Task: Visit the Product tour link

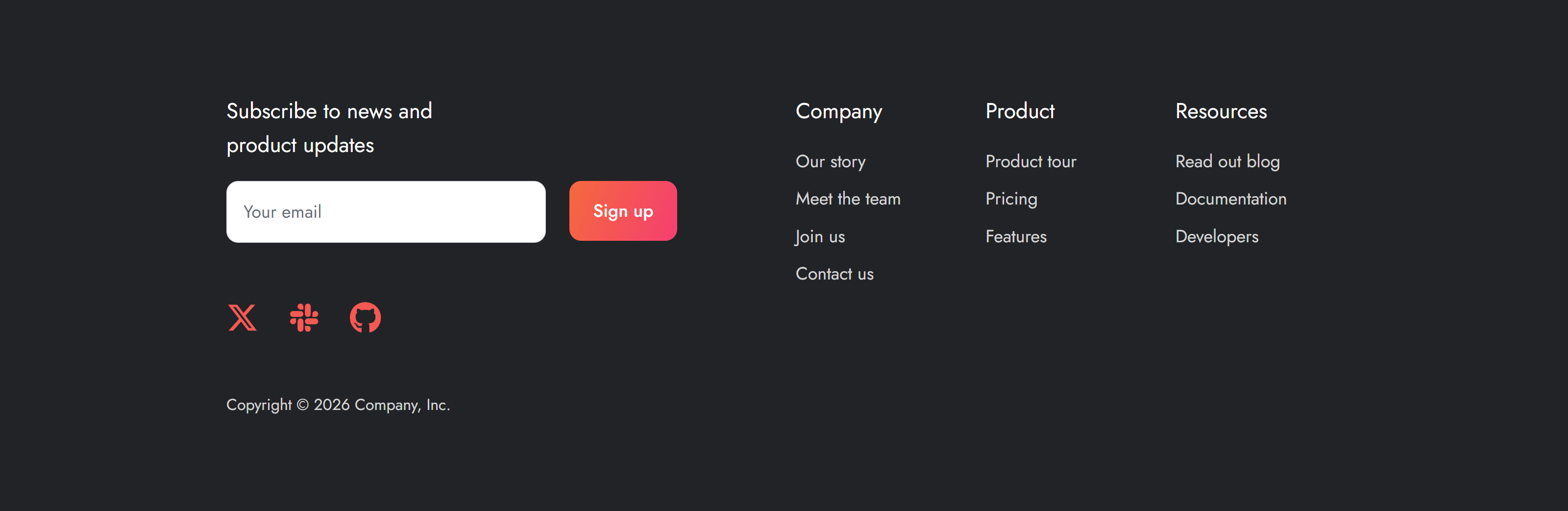Action: click(x=1030, y=161)
